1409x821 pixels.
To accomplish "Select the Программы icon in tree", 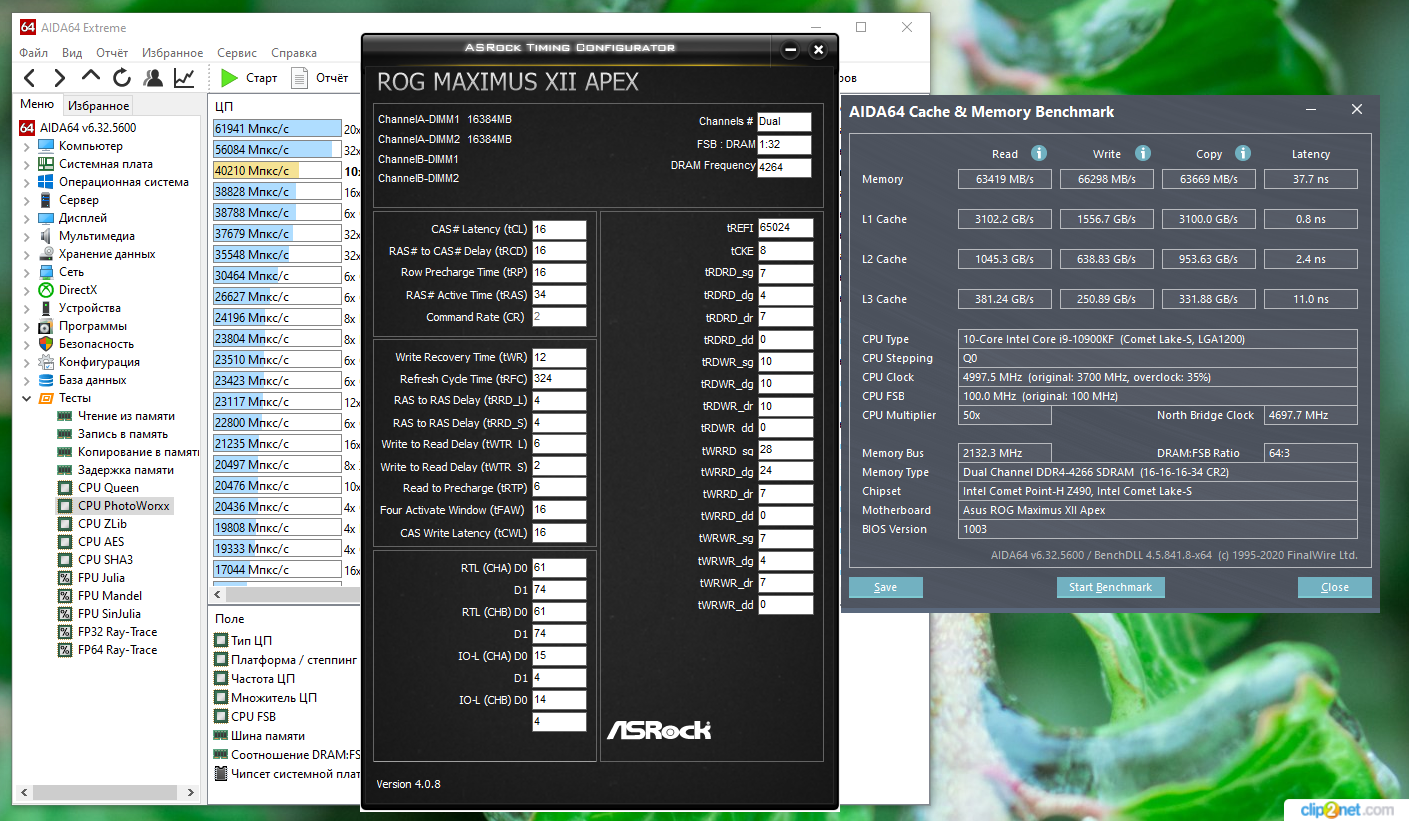I will (x=45, y=326).
